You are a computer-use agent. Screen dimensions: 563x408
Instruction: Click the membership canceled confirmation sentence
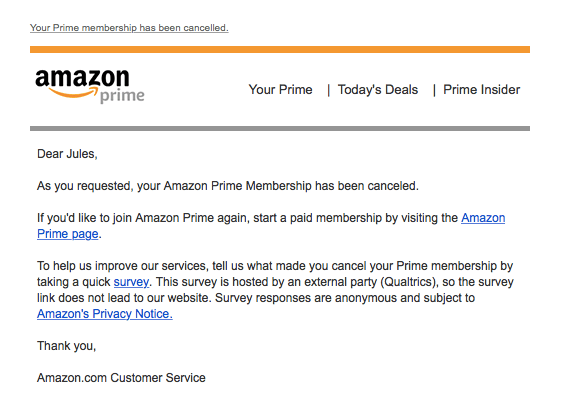coord(228,186)
